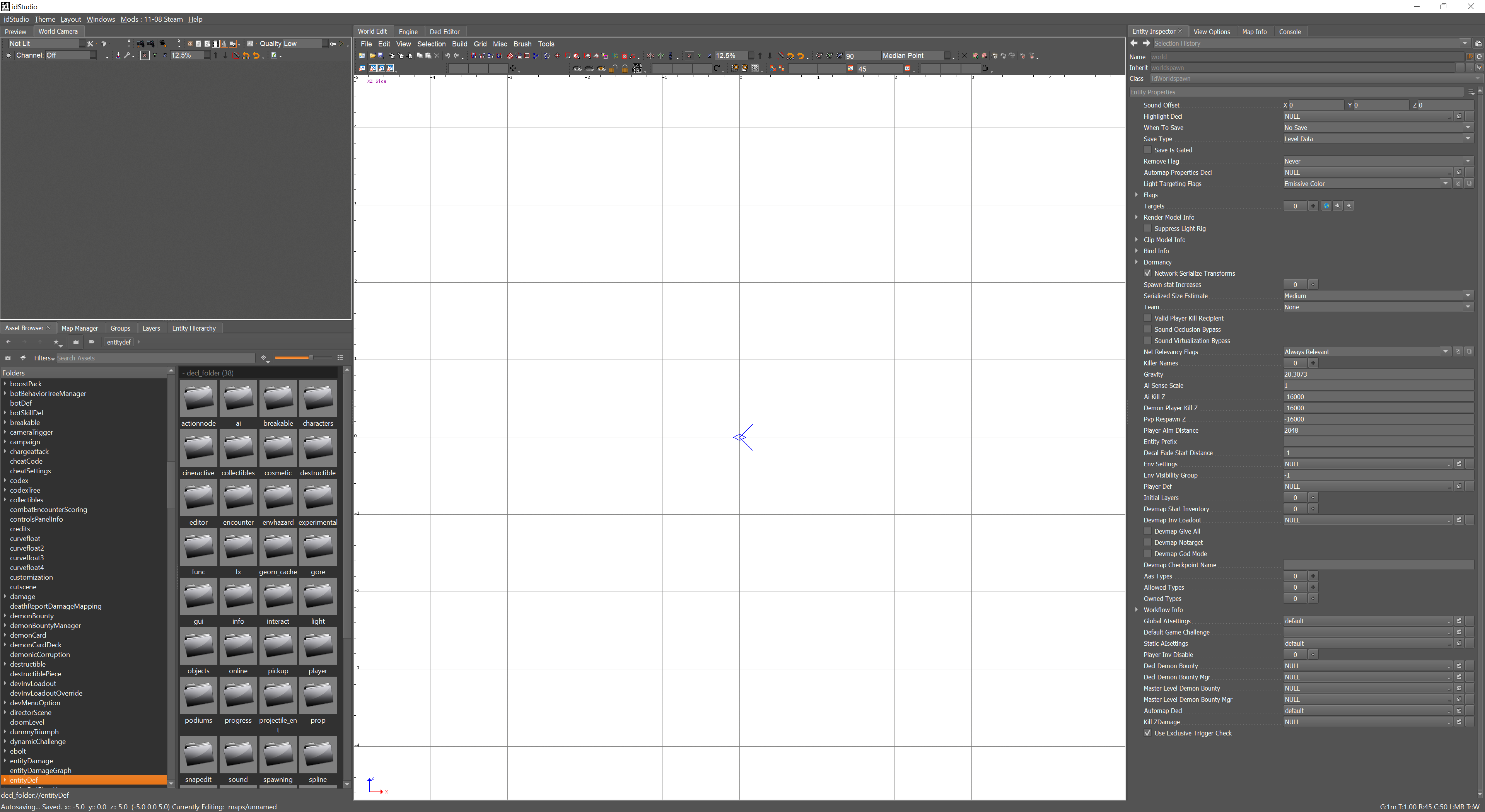Viewport: 1485px width, 812px height.
Task: Click the open padlock unlock icon
Action: 613,68
